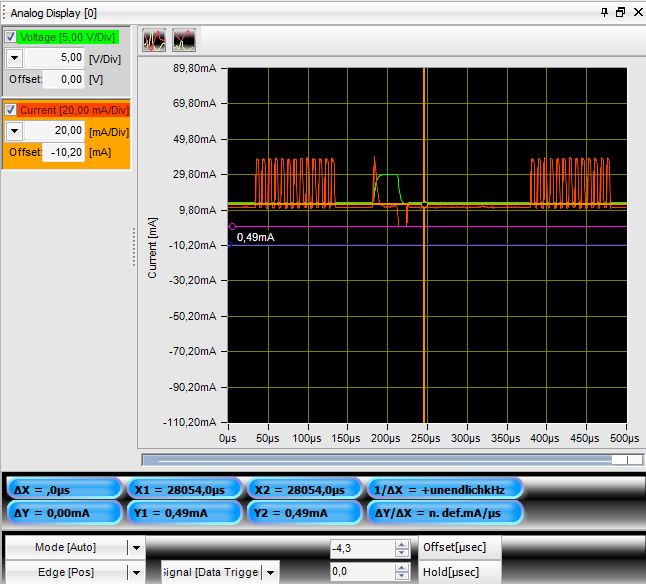
Task: Select the Voltage [5,00 V/Div] channel label
Action: click(x=68, y=37)
